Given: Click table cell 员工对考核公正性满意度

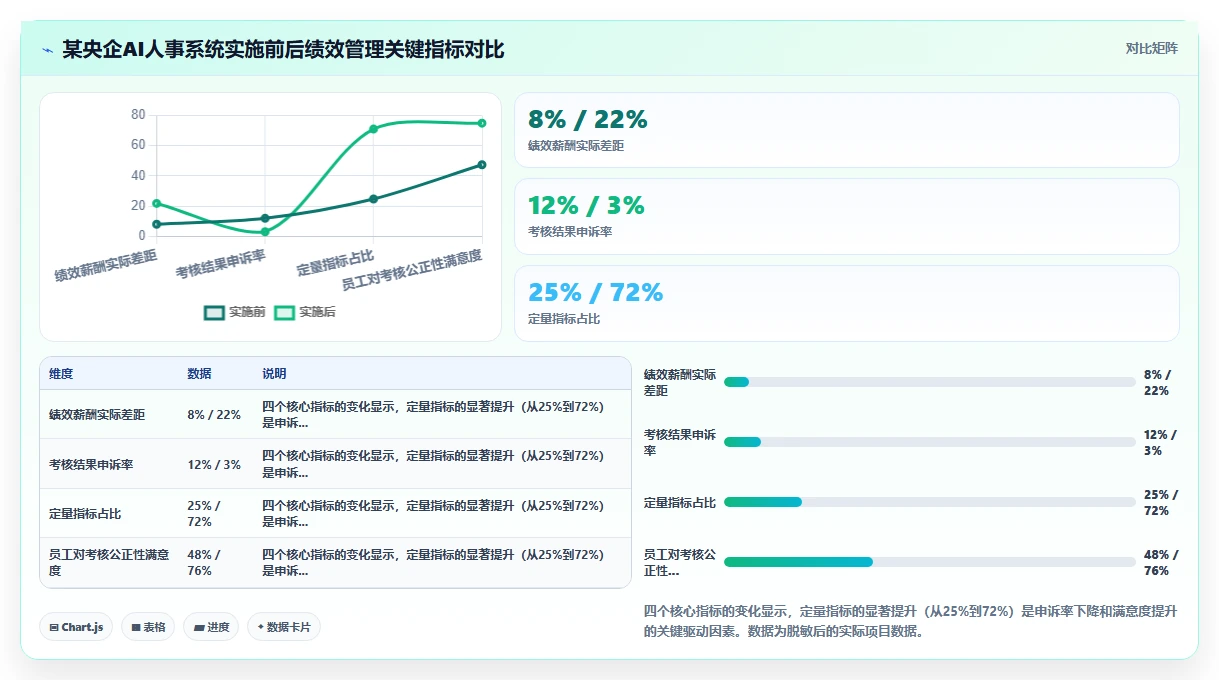Looking at the screenshot, I should coord(109,563).
